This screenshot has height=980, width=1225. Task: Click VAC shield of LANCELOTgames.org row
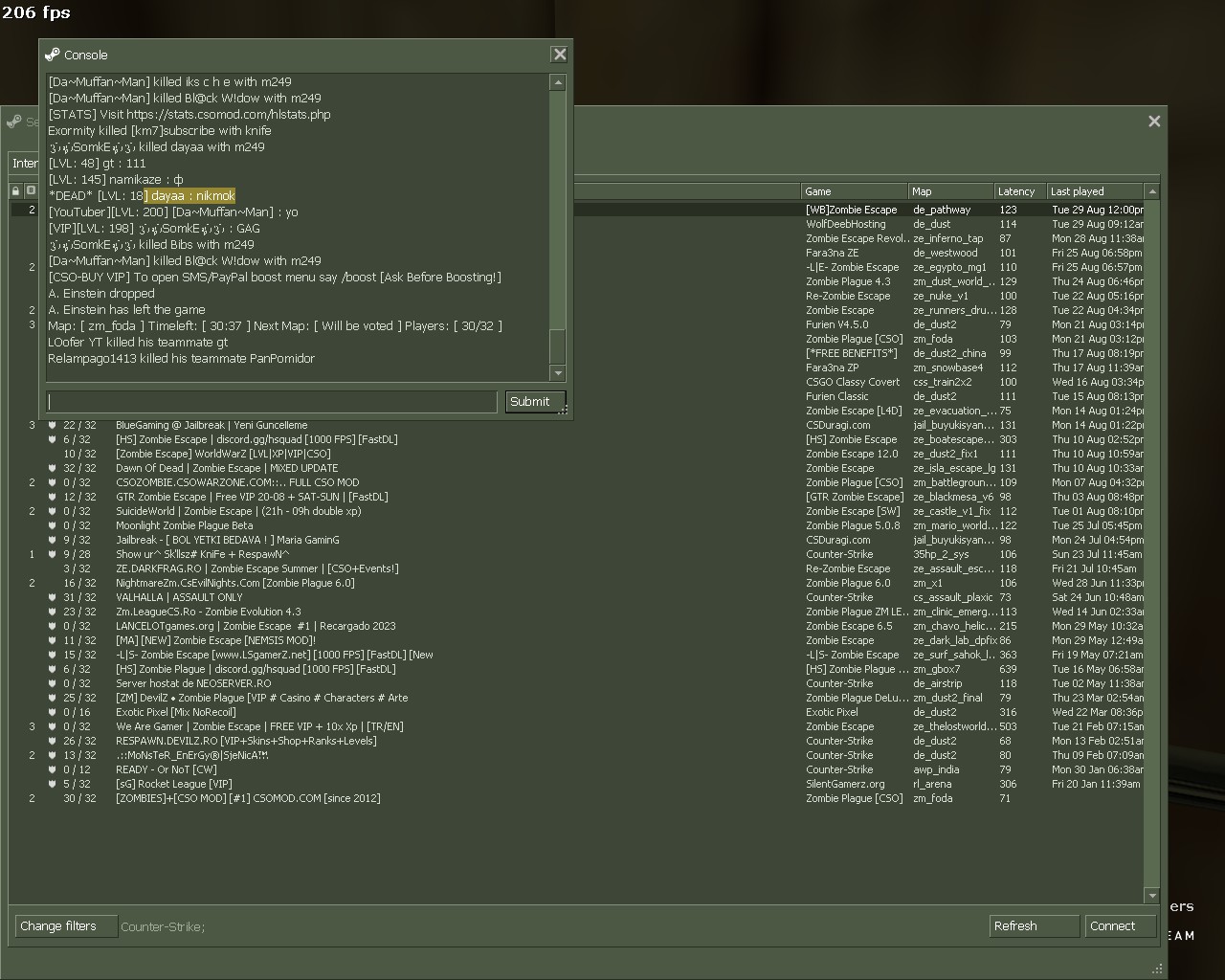52,626
